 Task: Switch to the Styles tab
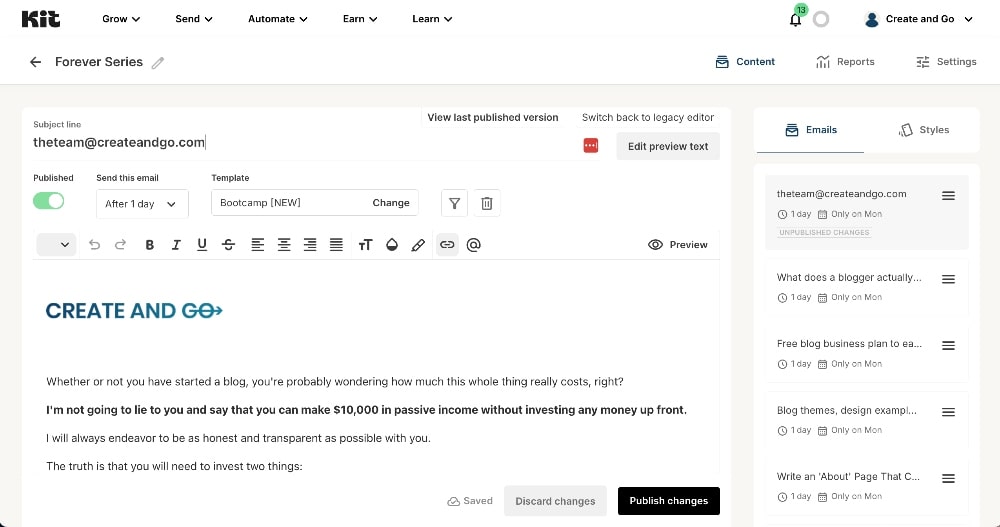(923, 130)
